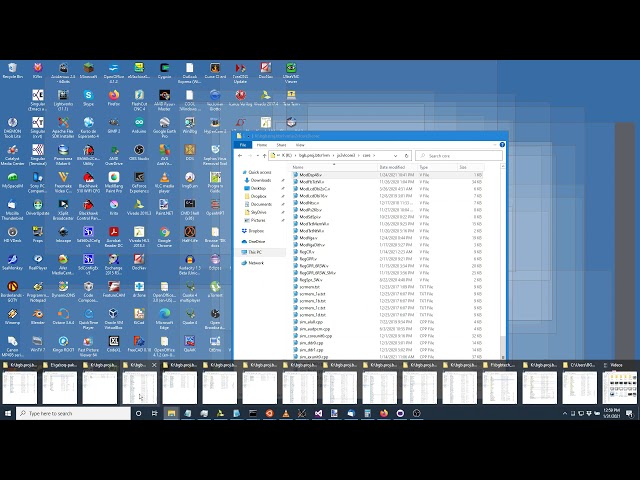Open the Google Chrome desktop shortcut

164,237
